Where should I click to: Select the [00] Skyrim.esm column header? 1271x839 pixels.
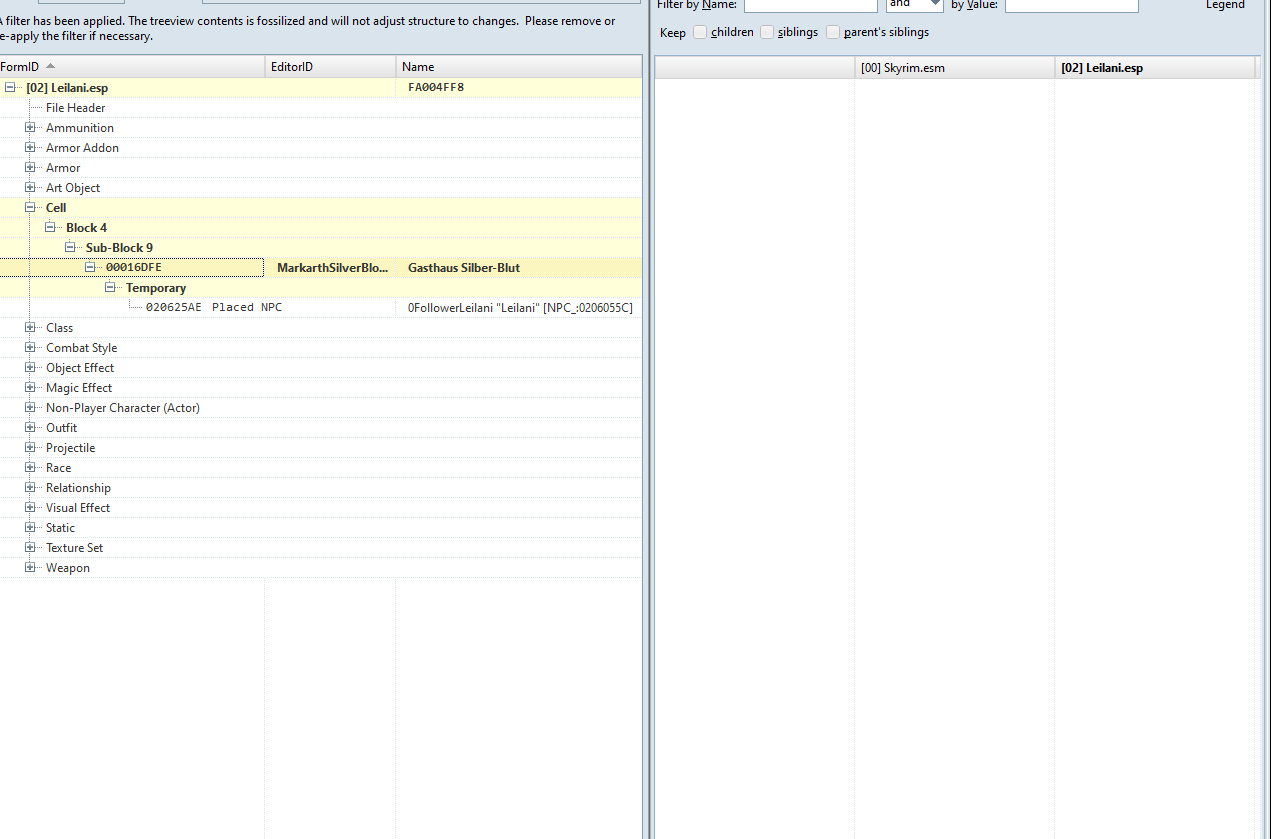(953, 68)
